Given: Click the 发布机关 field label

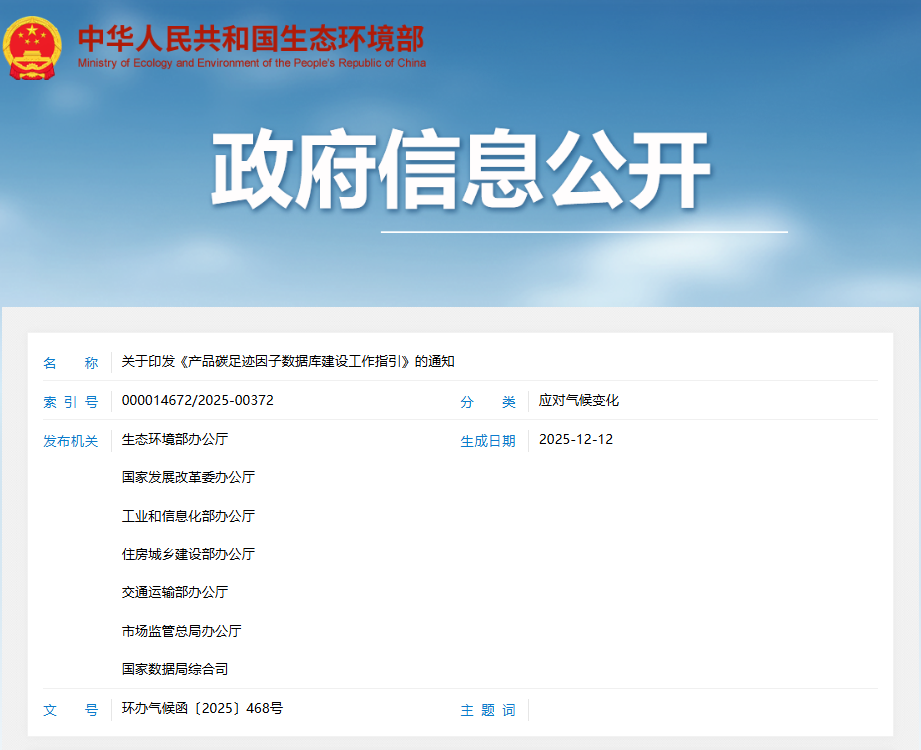Looking at the screenshot, I should click(x=71, y=440).
